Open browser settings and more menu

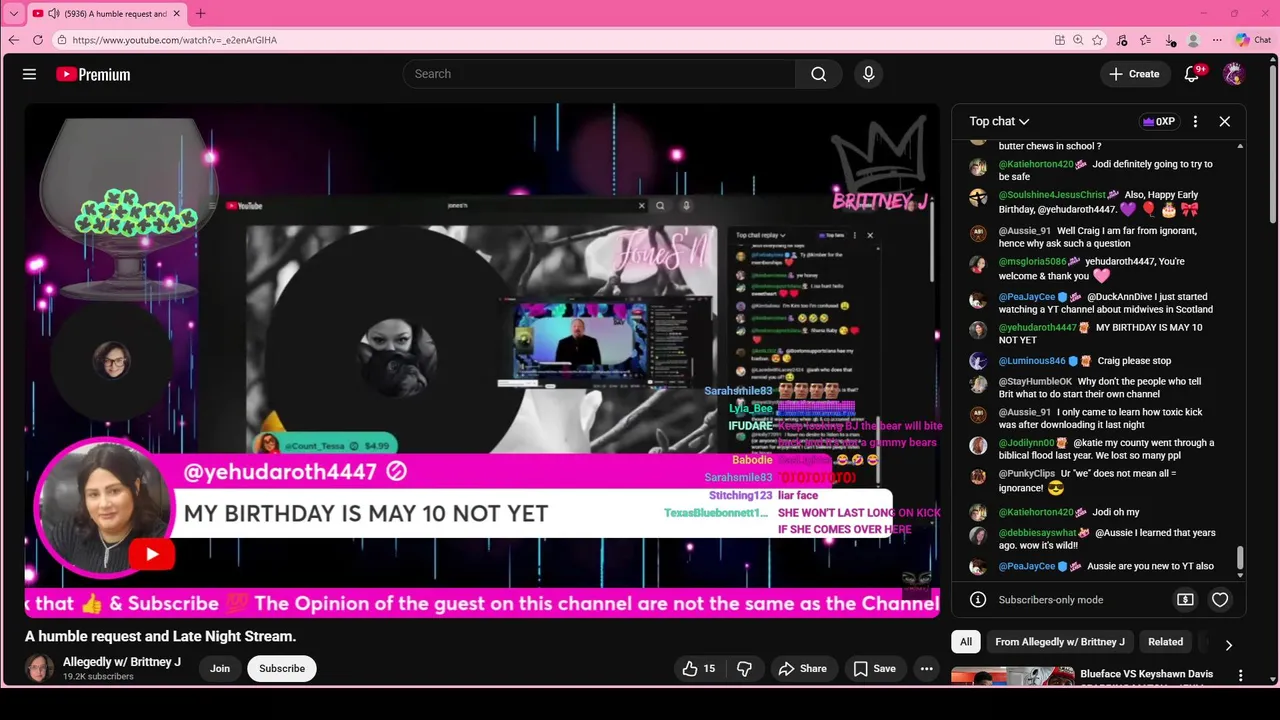click(x=1217, y=40)
